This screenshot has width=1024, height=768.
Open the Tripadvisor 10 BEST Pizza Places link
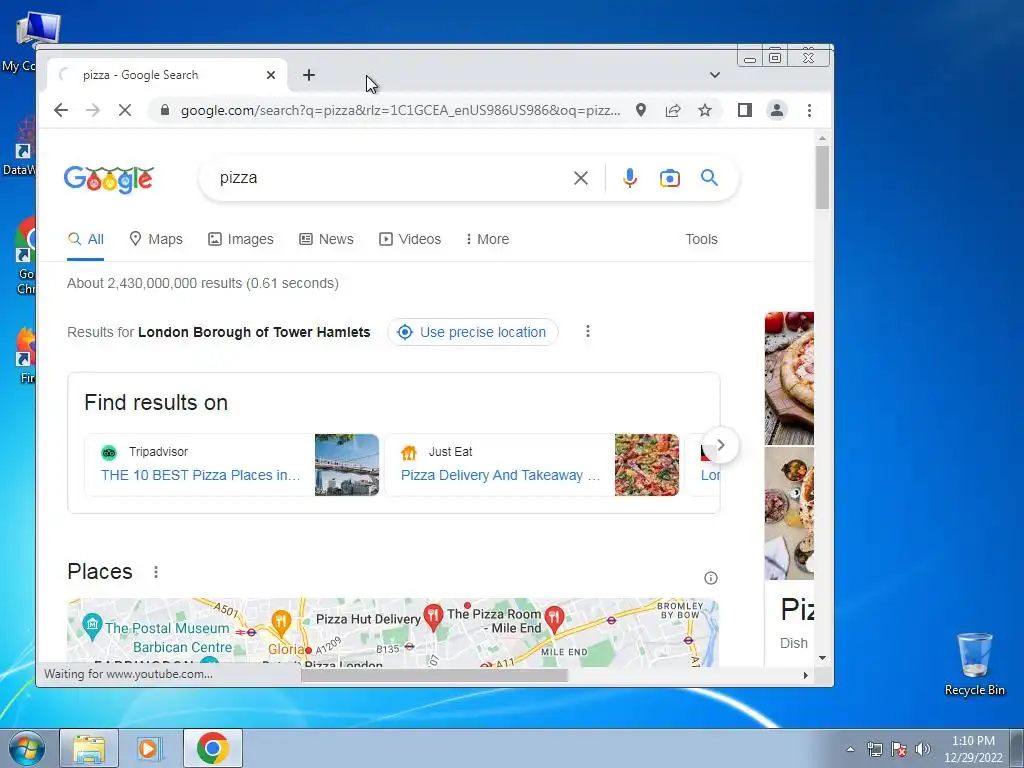[x=200, y=475]
